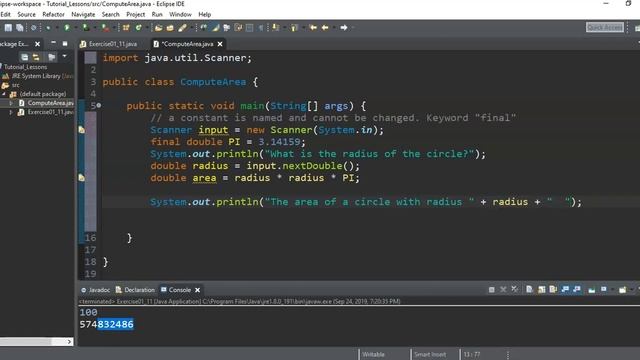
Task: Open the Debug dropdown arrow
Action: [56, 27]
